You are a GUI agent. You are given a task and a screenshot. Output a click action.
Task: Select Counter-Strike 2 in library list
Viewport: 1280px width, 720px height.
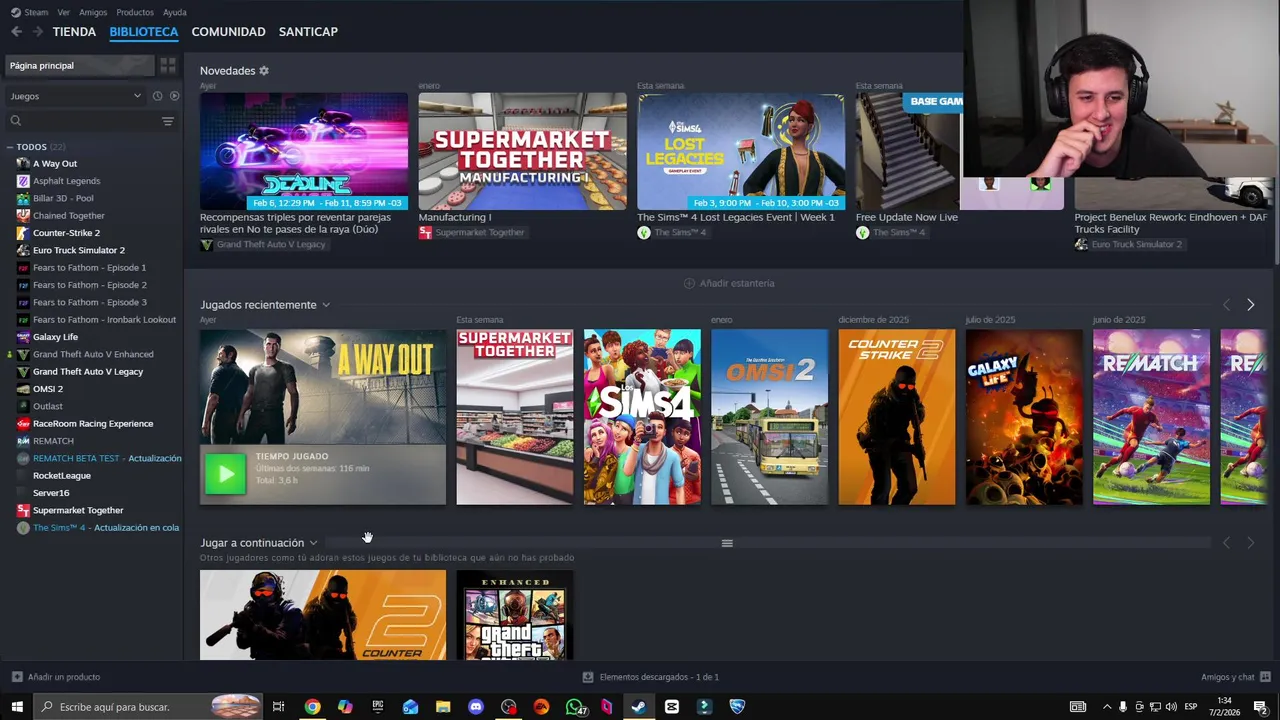coord(66,233)
